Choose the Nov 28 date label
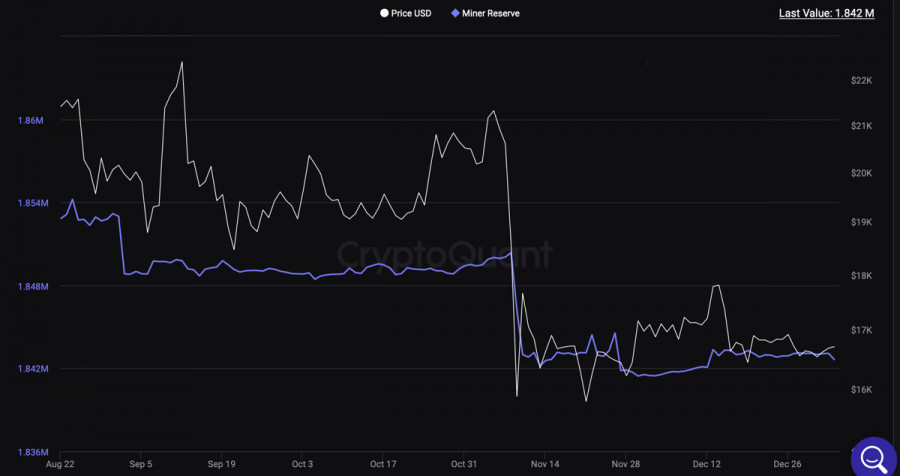 click(626, 464)
